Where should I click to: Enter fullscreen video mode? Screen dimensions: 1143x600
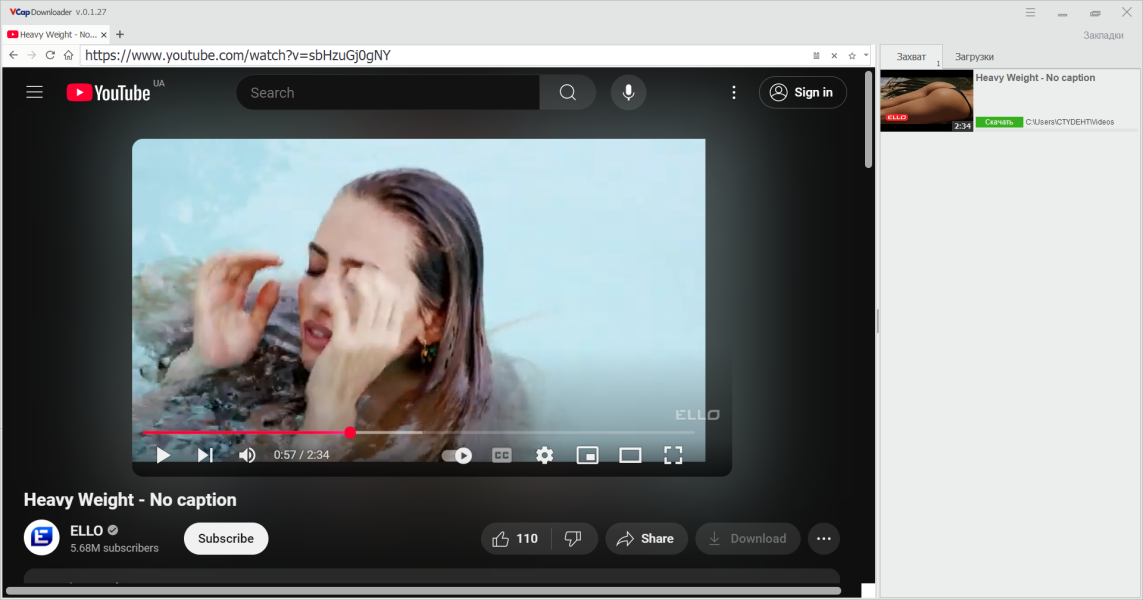(x=673, y=456)
